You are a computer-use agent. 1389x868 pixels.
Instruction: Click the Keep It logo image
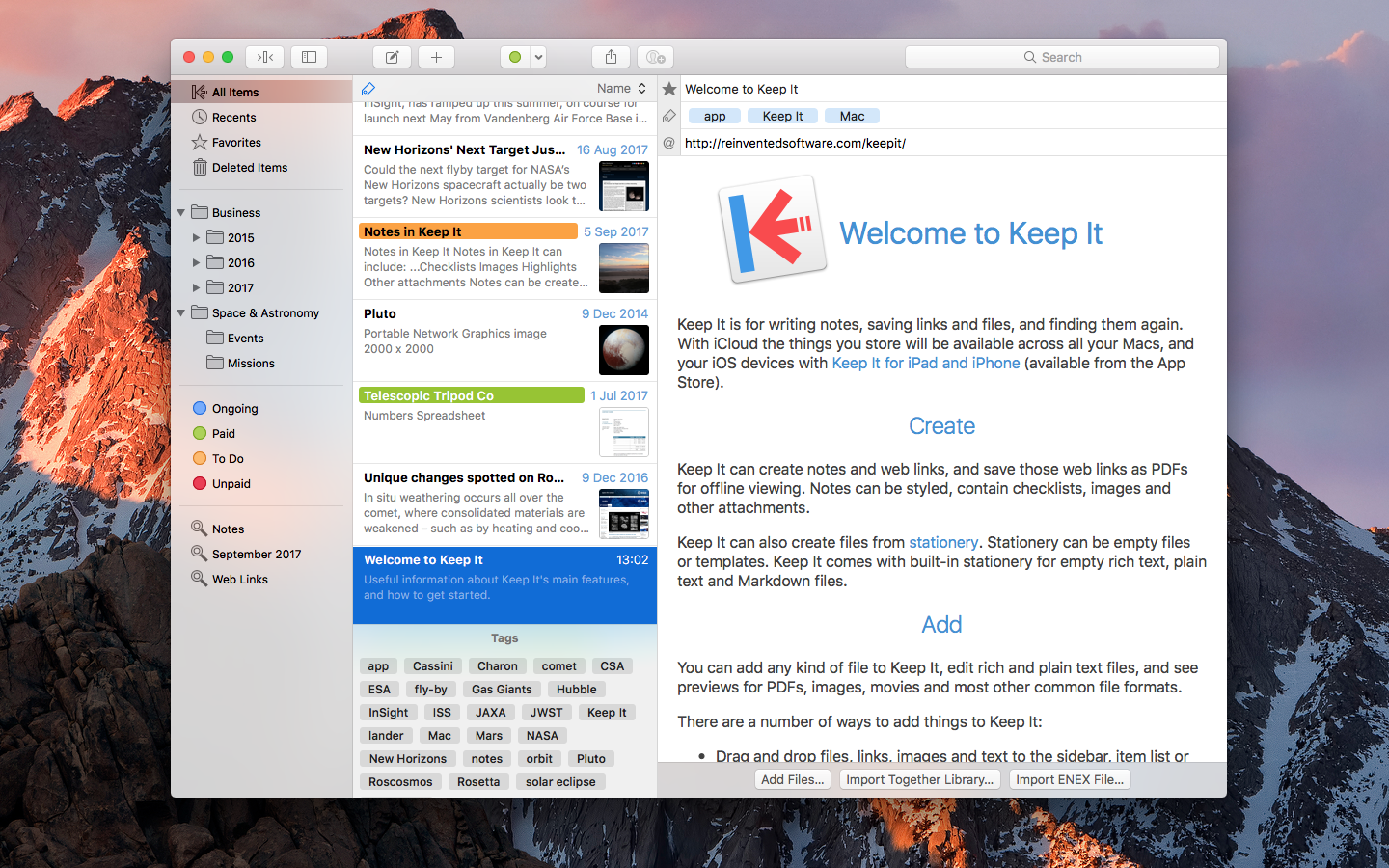(773, 229)
